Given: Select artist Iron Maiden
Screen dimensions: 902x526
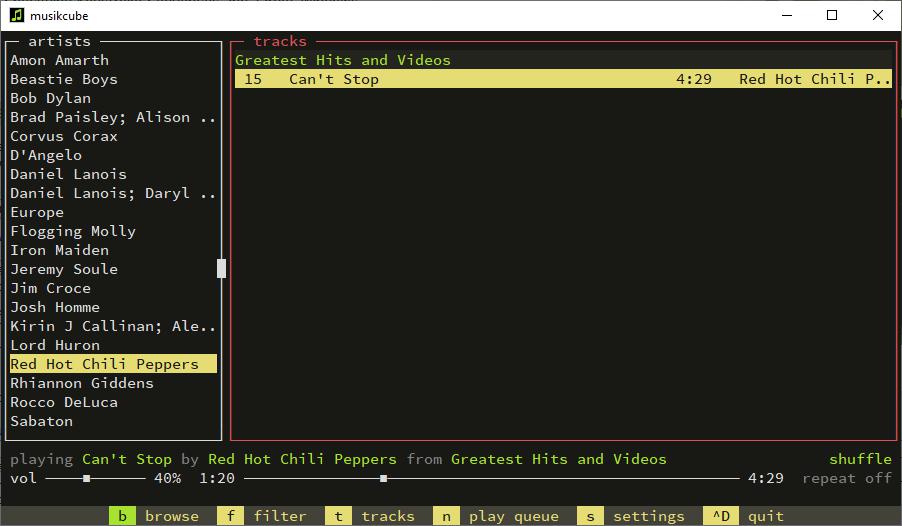Looking at the screenshot, I should tap(113, 250).
